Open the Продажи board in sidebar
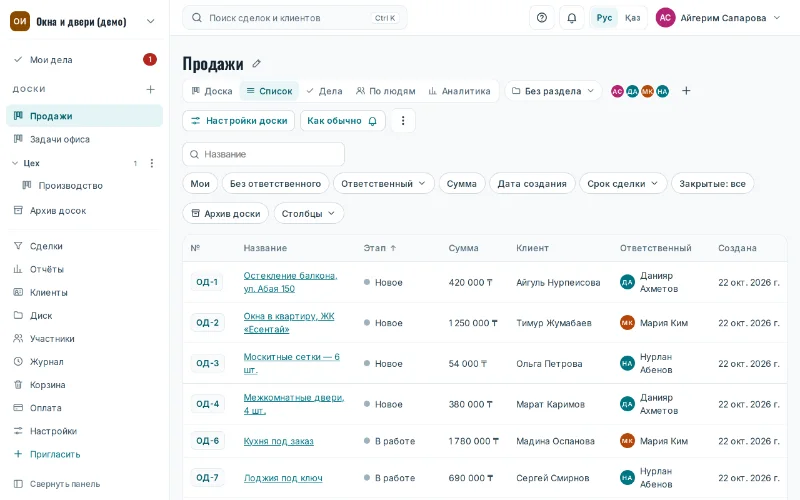Screen dimensions: 800x500 pyautogui.click(x=84, y=116)
